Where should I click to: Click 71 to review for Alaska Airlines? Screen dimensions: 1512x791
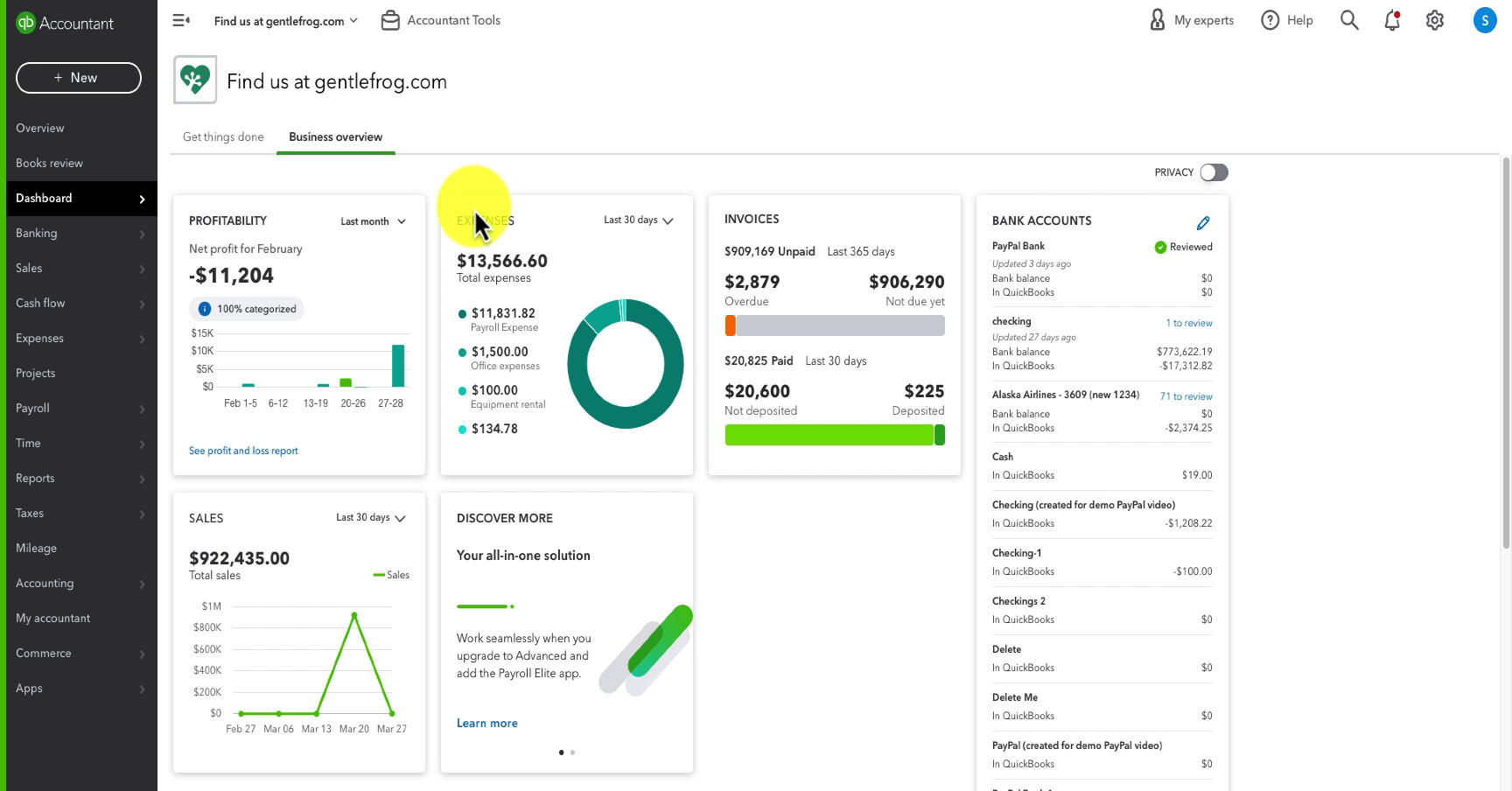click(x=1186, y=396)
